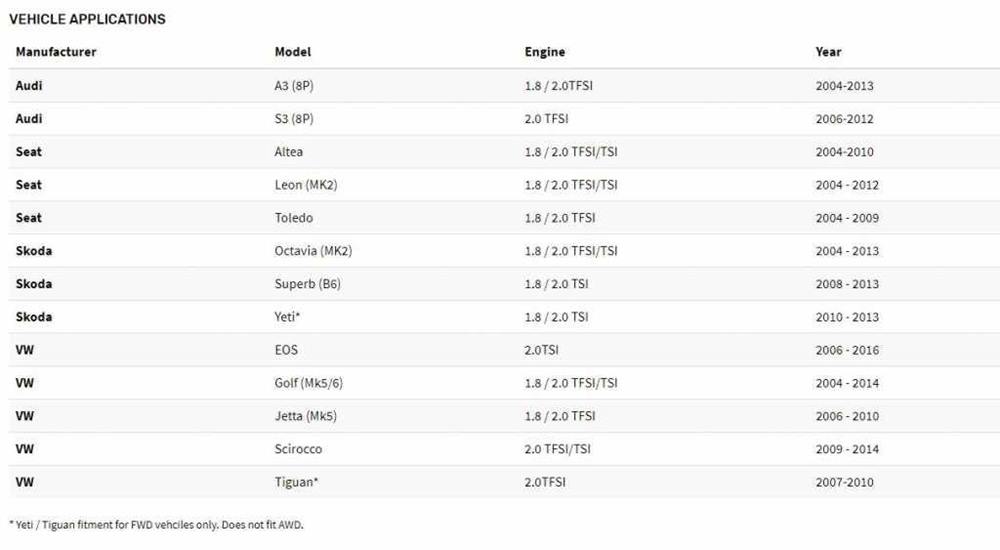Click the Year column header
Screen dimensions: 1000x550
point(828,52)
